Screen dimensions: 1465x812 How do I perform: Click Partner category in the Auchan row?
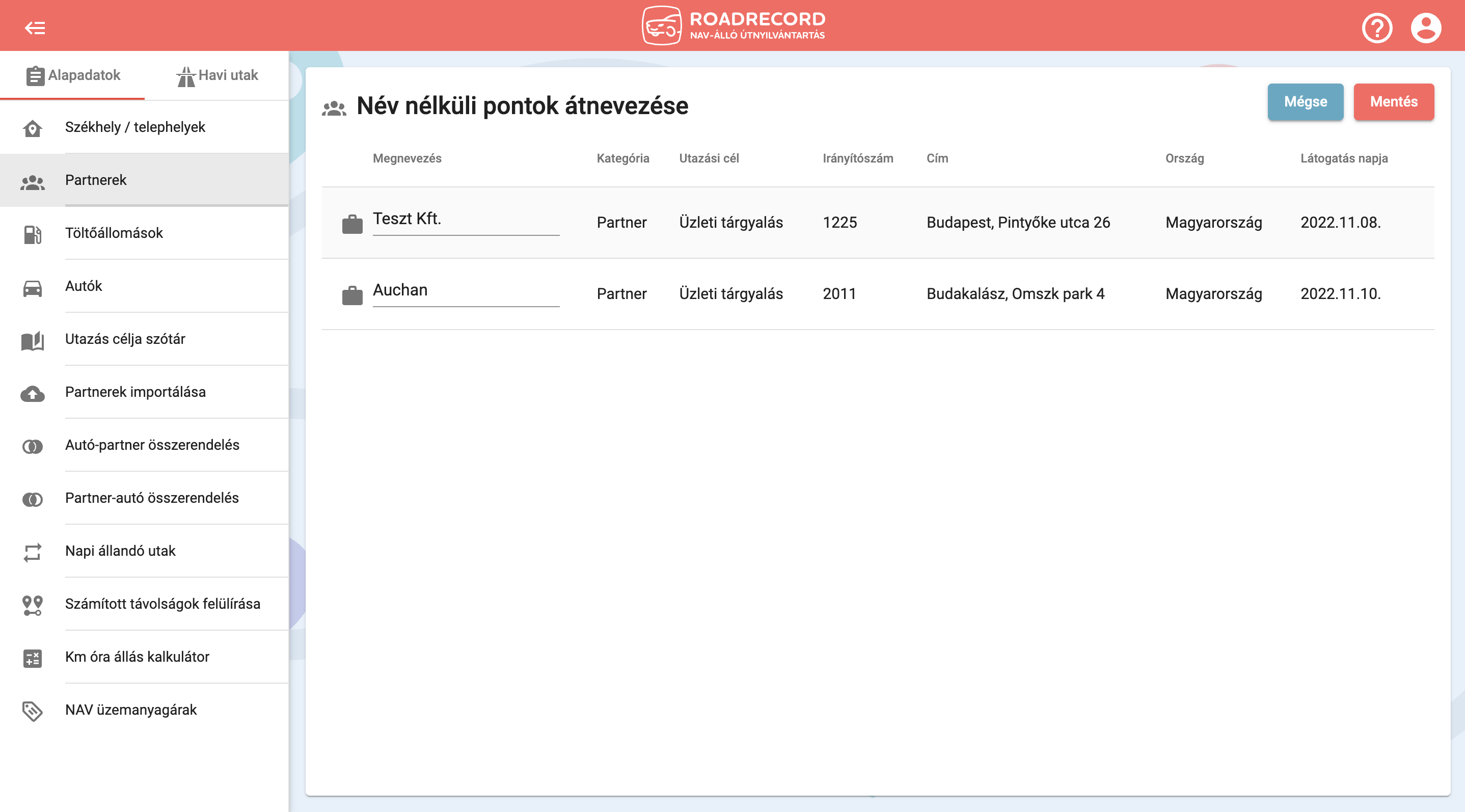(621, 293)
